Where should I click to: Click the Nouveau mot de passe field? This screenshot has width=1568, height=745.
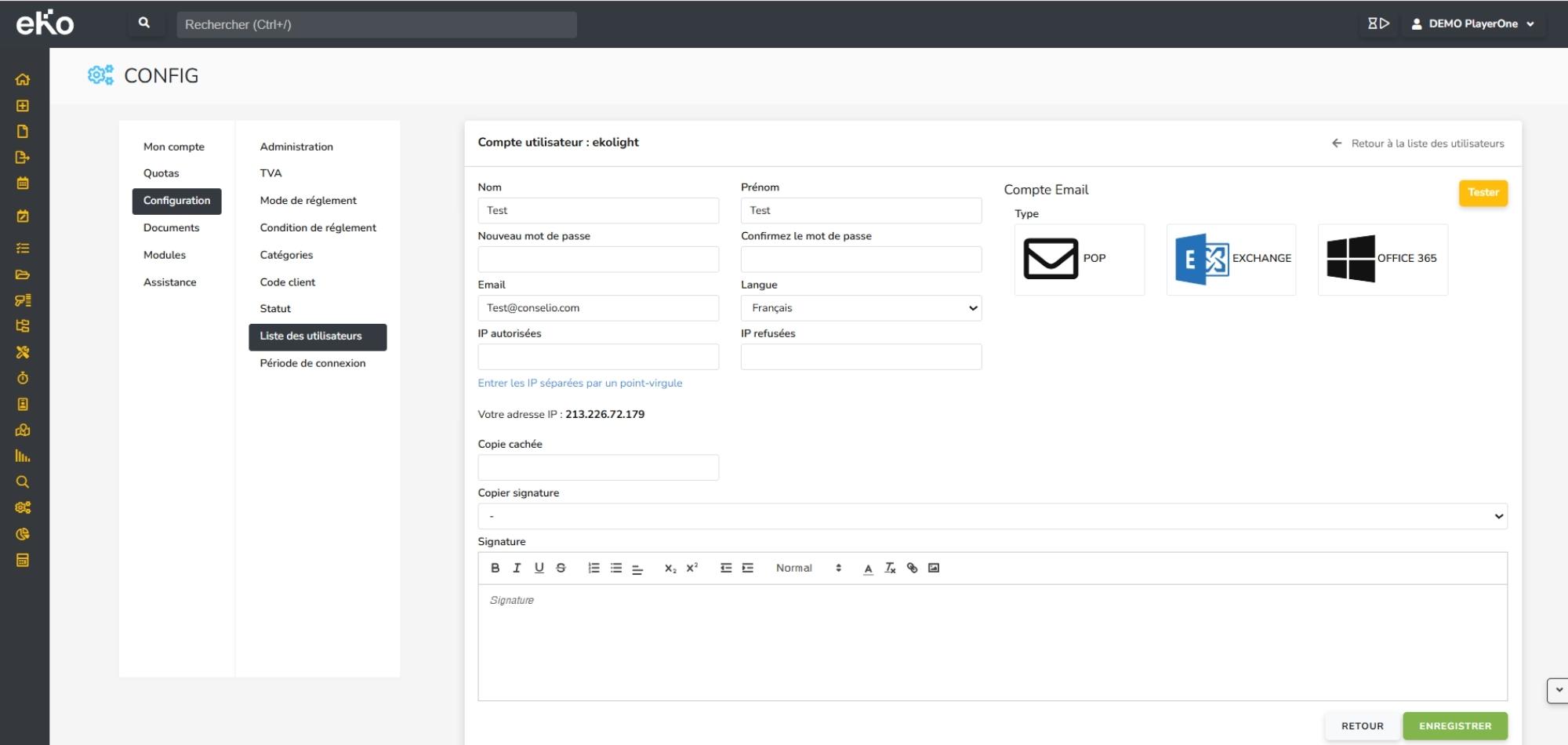[x=598, y=260]
